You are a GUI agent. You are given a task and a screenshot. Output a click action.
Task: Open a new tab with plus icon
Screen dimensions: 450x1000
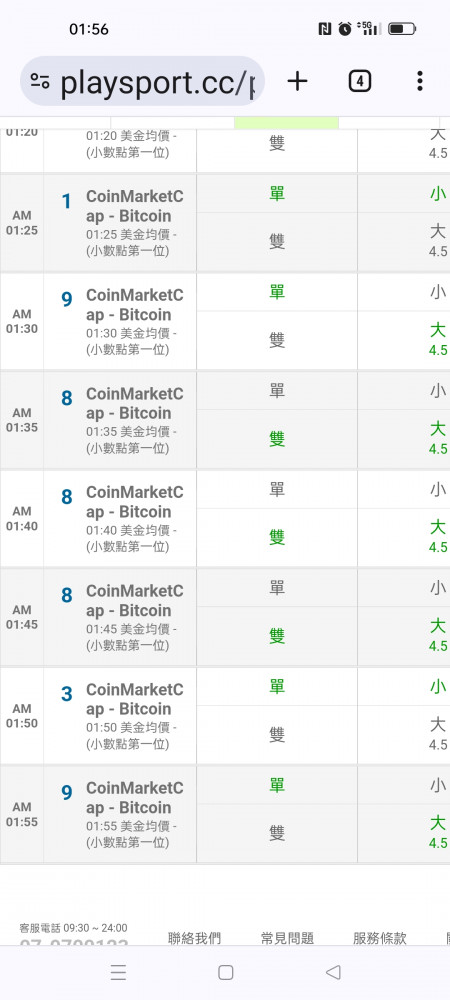point(297,81)
